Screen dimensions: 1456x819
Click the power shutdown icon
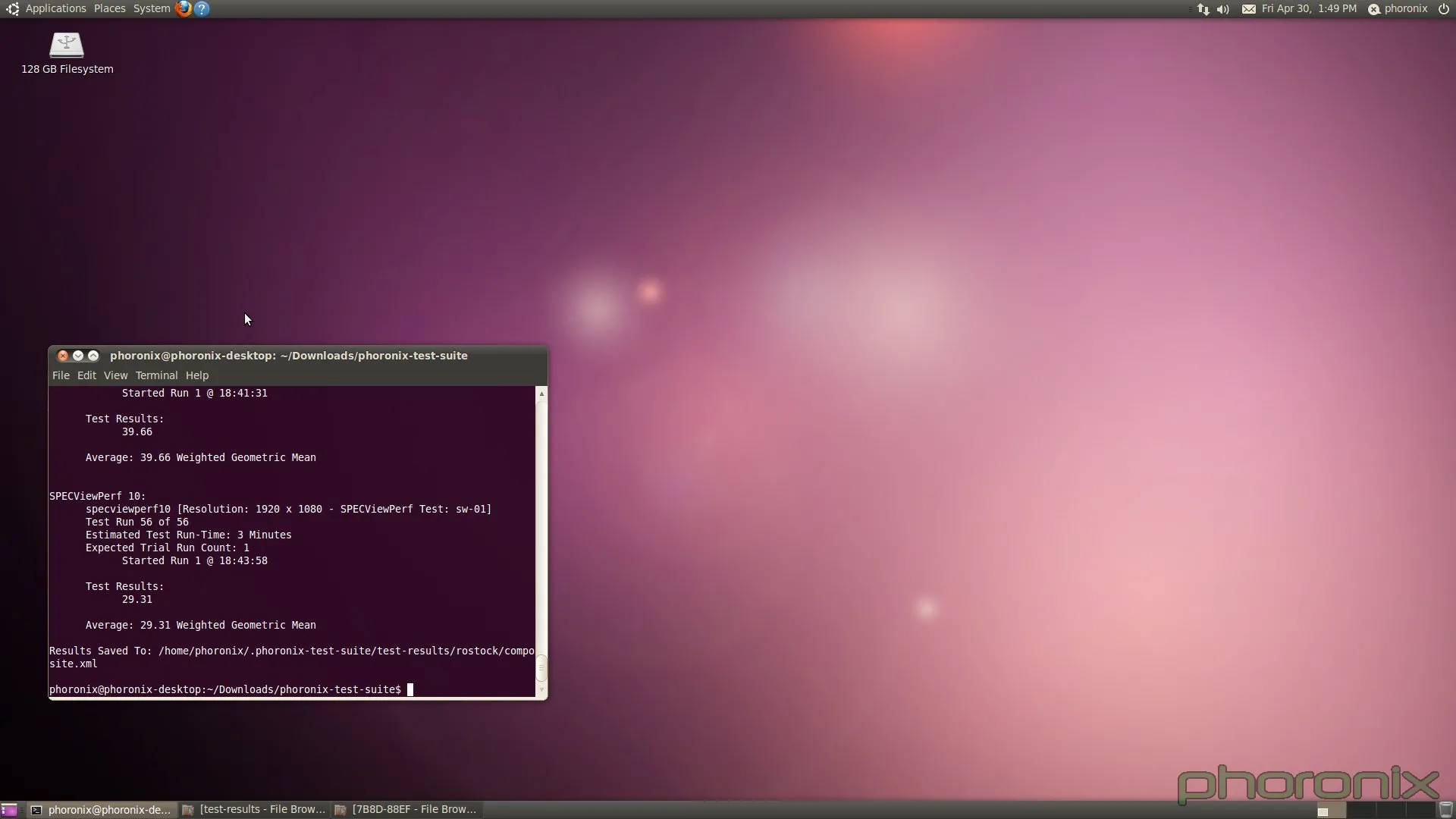point(1443,9)
